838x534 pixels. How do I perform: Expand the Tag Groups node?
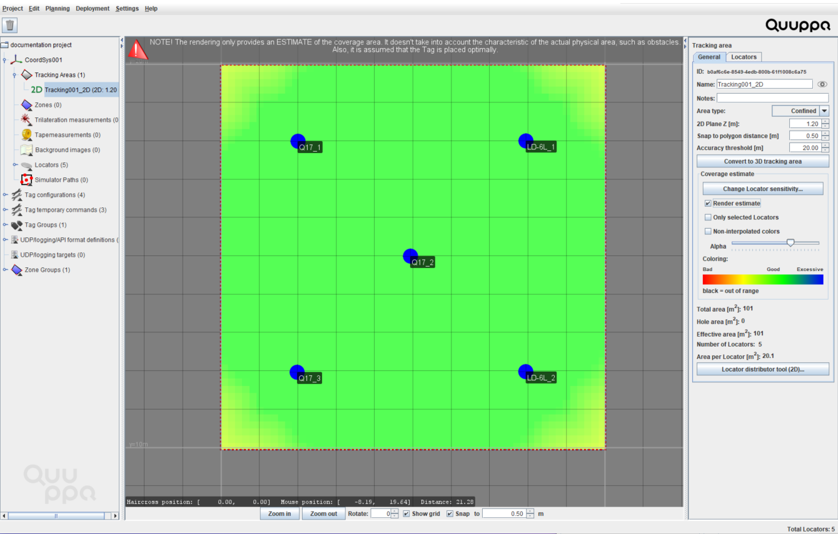(5, 225)
